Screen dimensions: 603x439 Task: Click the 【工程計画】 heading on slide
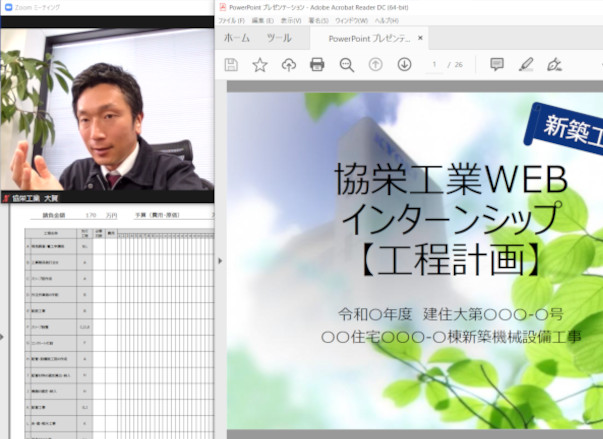pos(451,259)
